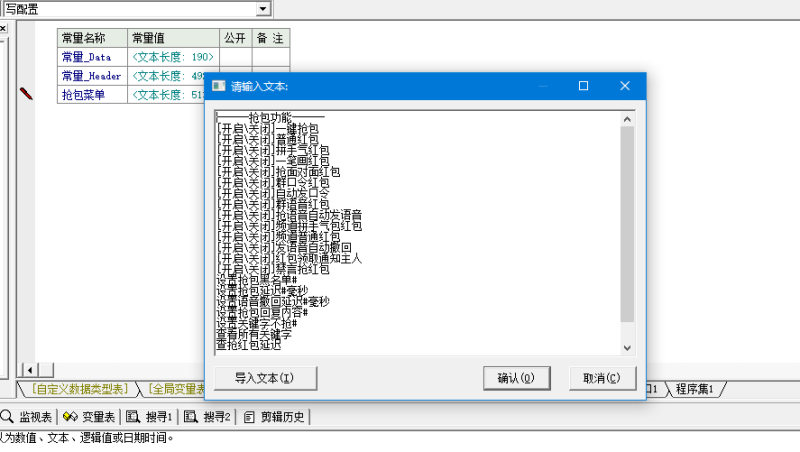Click the 变量表 icon

[70, 416]
